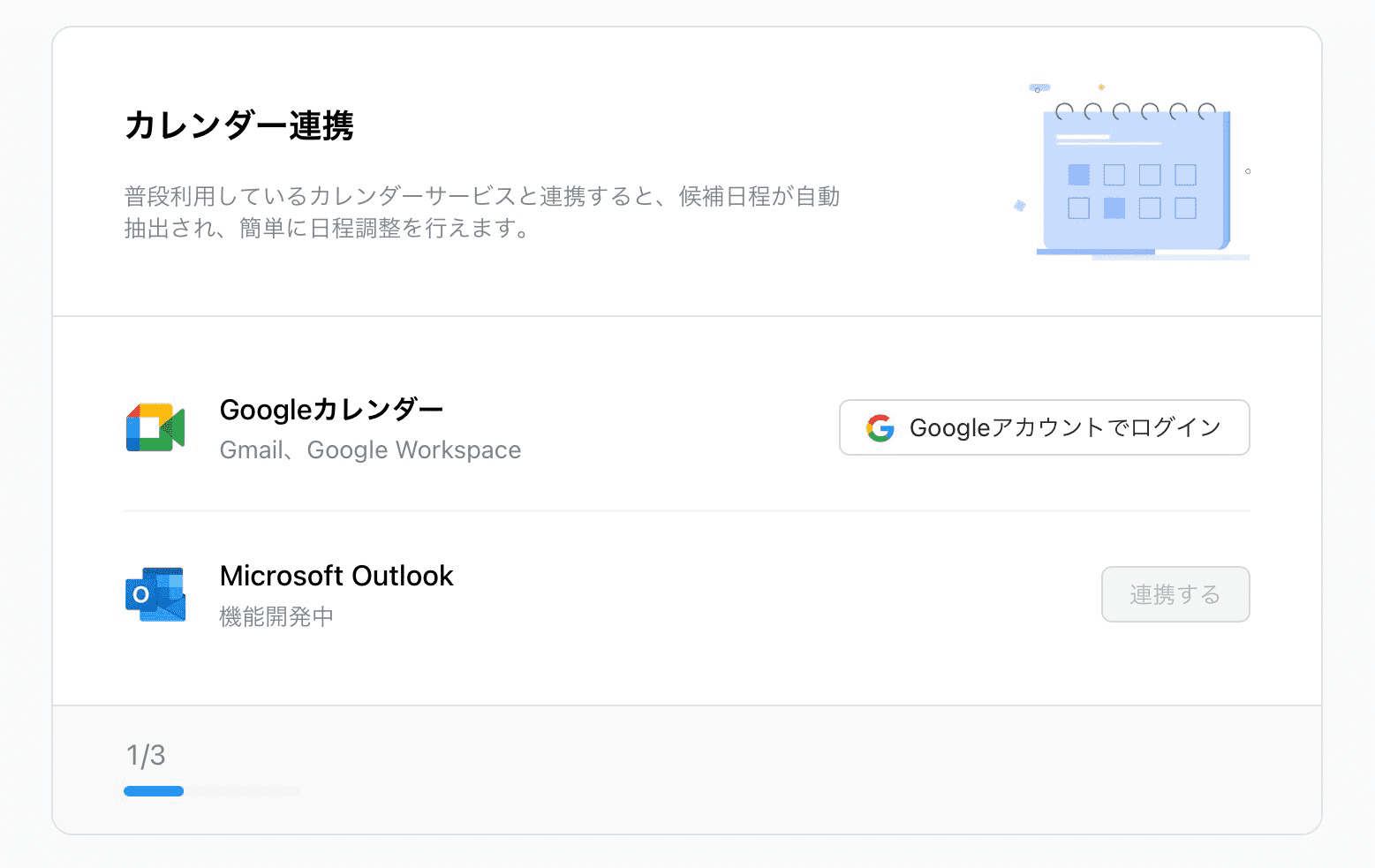This screenshot has height=868, width=1375.
Task: Click the 1/3 step indicator
Action: tap(146, 755)
